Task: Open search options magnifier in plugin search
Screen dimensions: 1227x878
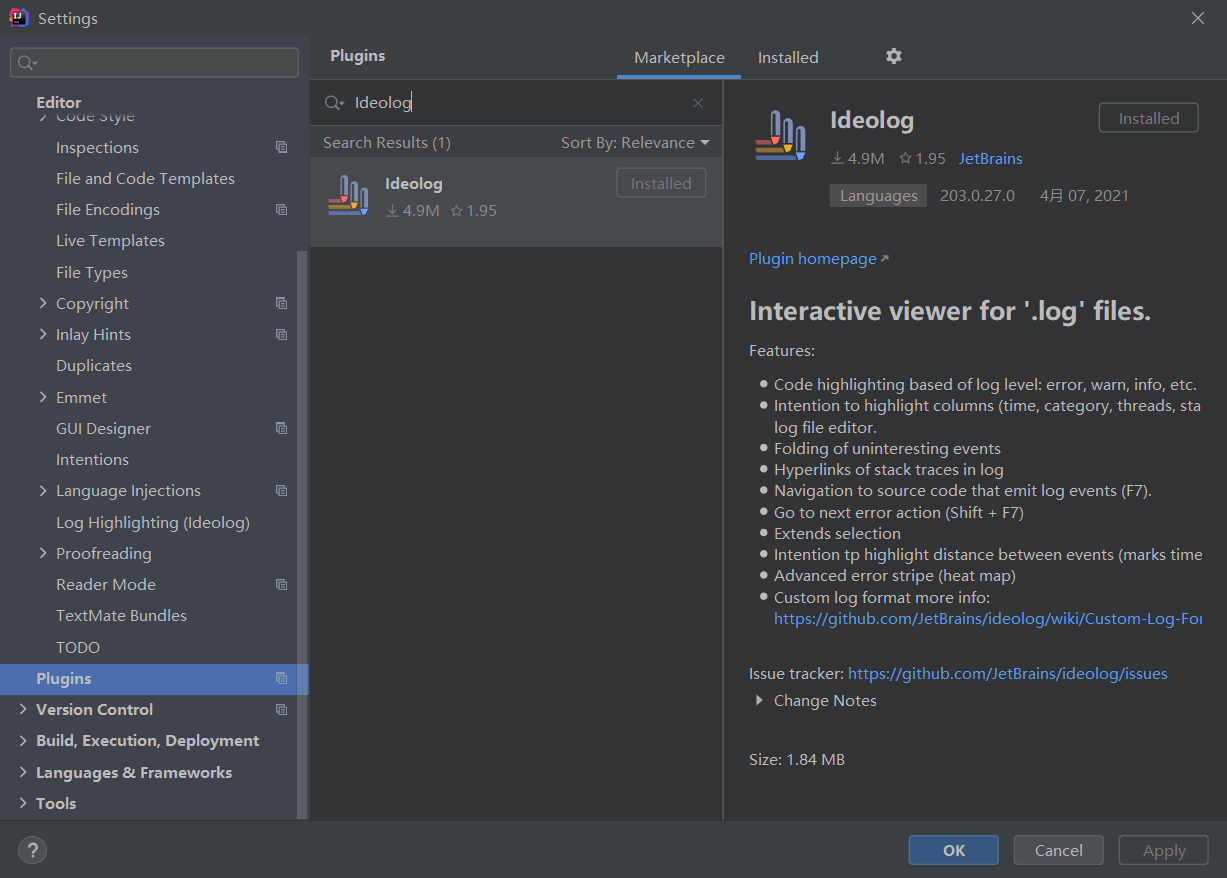Action: 334,103
